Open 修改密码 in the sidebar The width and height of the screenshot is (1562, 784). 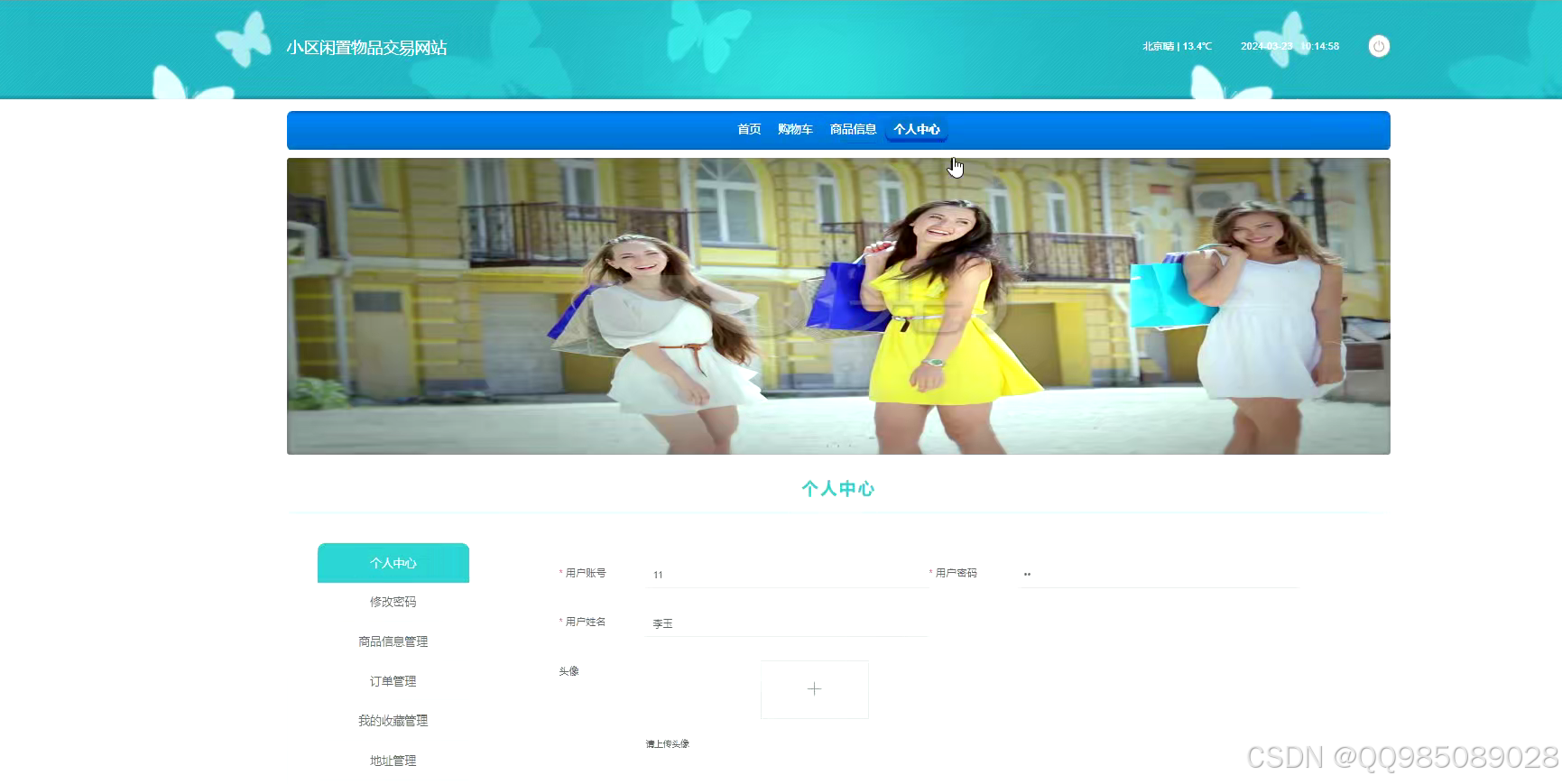pos(393,602)
